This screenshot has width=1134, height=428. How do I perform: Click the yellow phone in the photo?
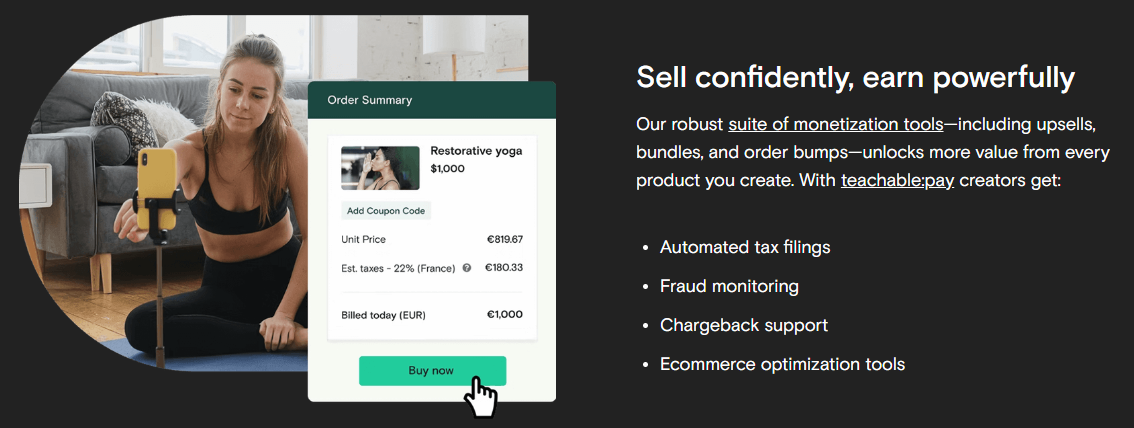point(157,188)
